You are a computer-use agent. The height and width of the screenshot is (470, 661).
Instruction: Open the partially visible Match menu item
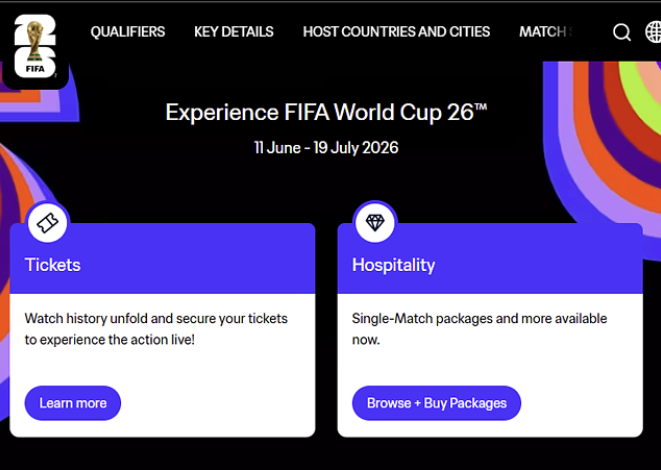pos(543,32)
